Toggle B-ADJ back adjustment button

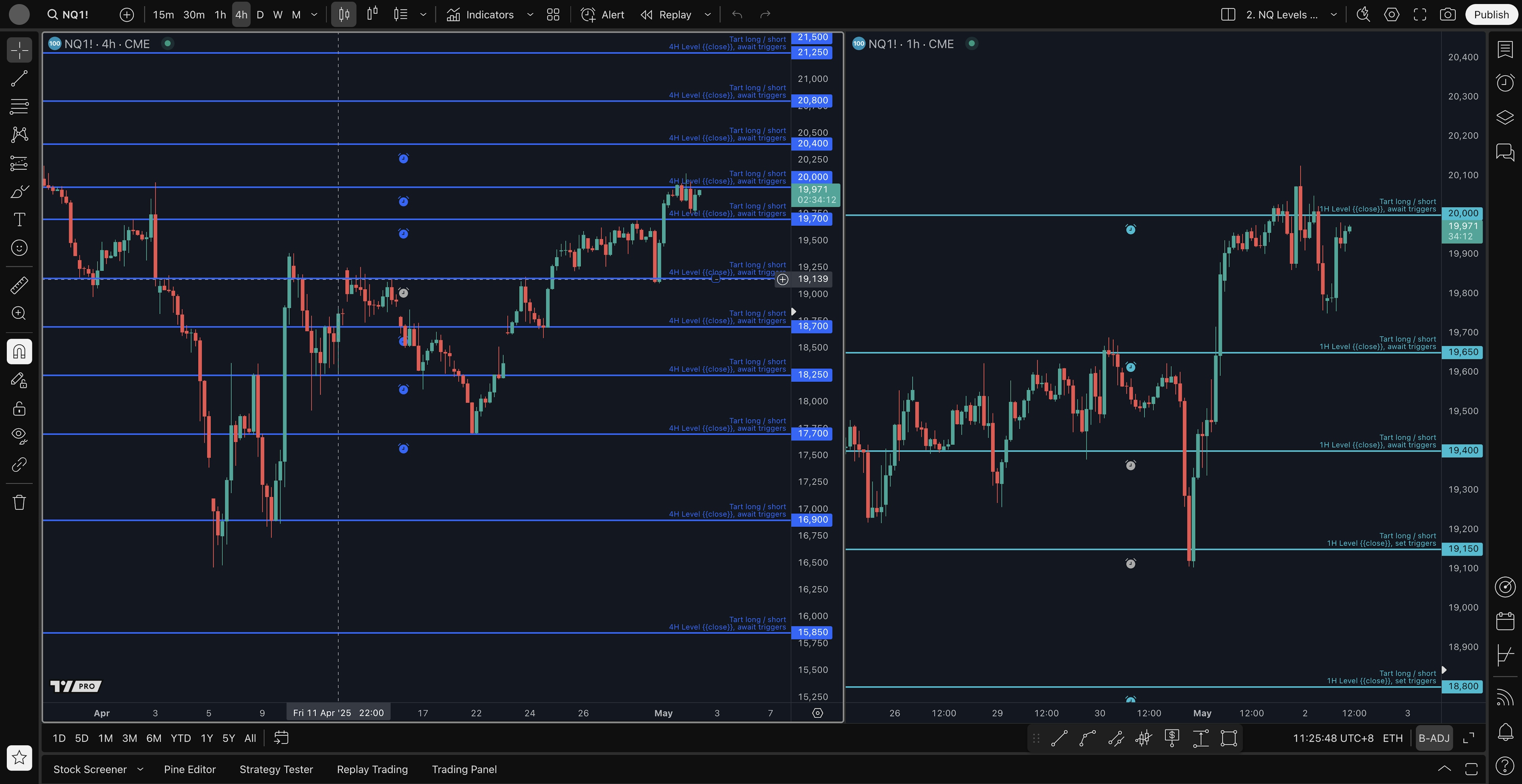(x=1433, y=738)
